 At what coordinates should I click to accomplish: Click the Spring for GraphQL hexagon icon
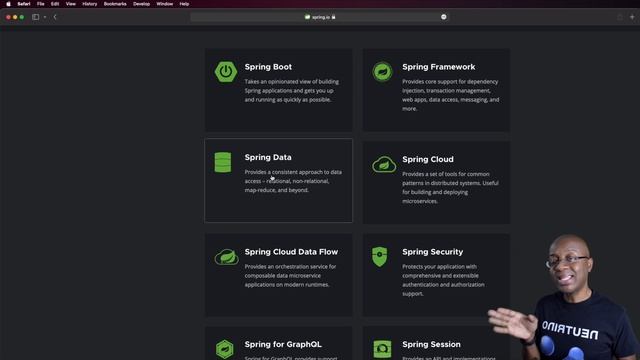coord(225,349)
